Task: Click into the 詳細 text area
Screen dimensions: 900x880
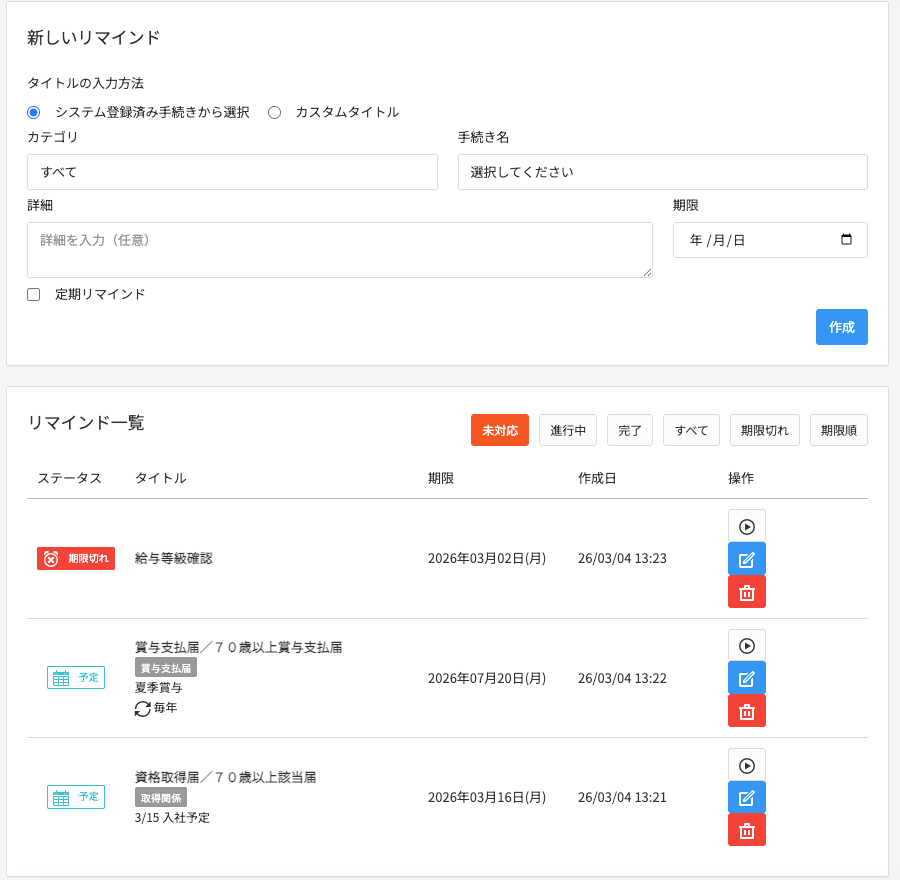Action: tap(339, 250)
